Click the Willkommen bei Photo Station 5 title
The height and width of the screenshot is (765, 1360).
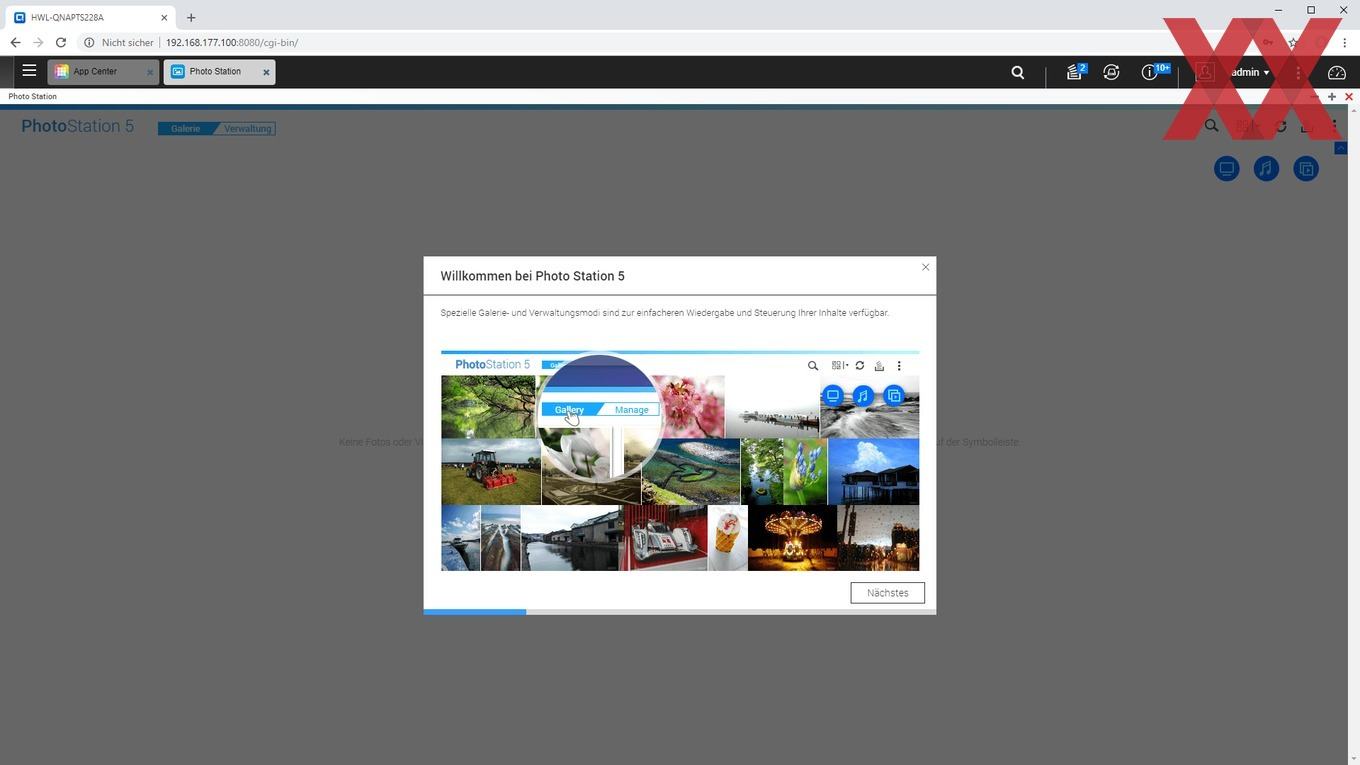click(532, 276)
